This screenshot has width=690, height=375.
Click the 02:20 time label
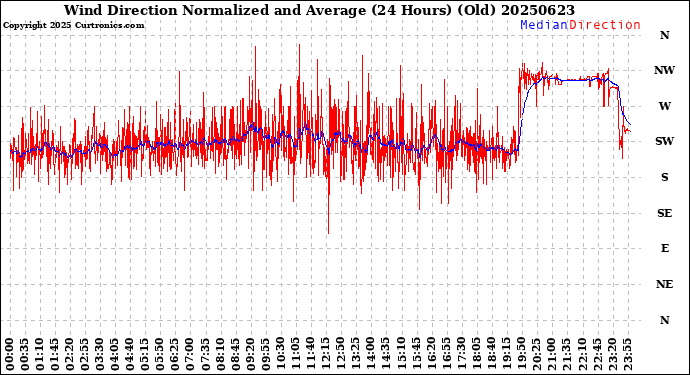click(x=70, y=354)
